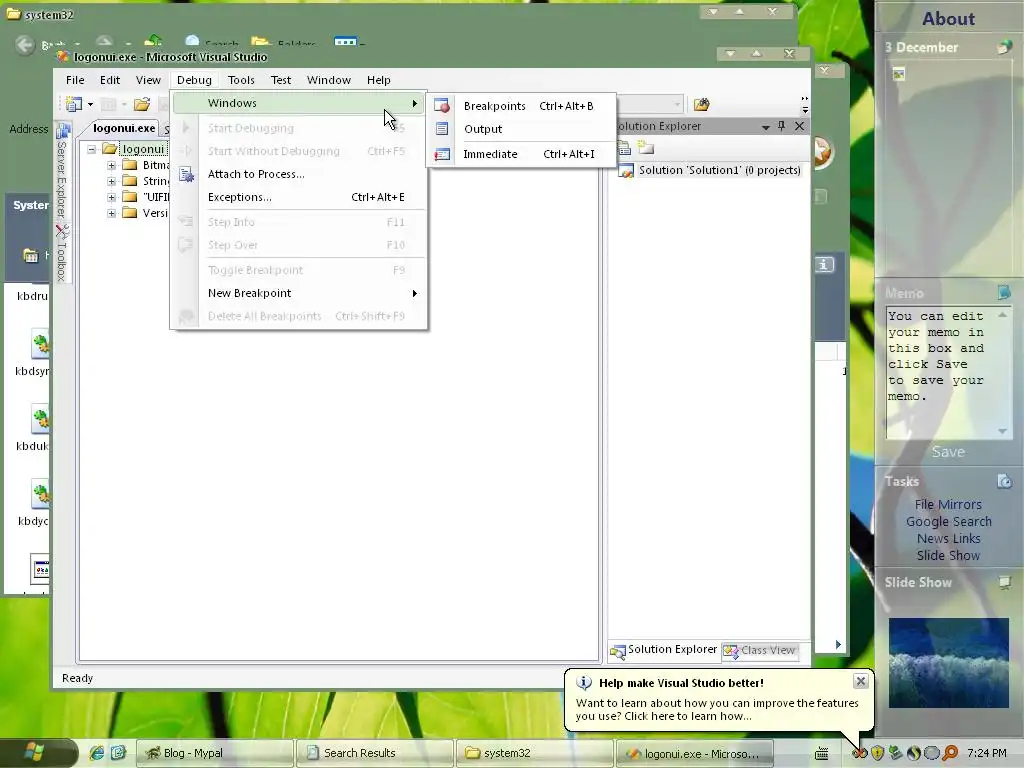Open the Window menu
This screenshot has height=768, width=1024.
tap(328, 80)
